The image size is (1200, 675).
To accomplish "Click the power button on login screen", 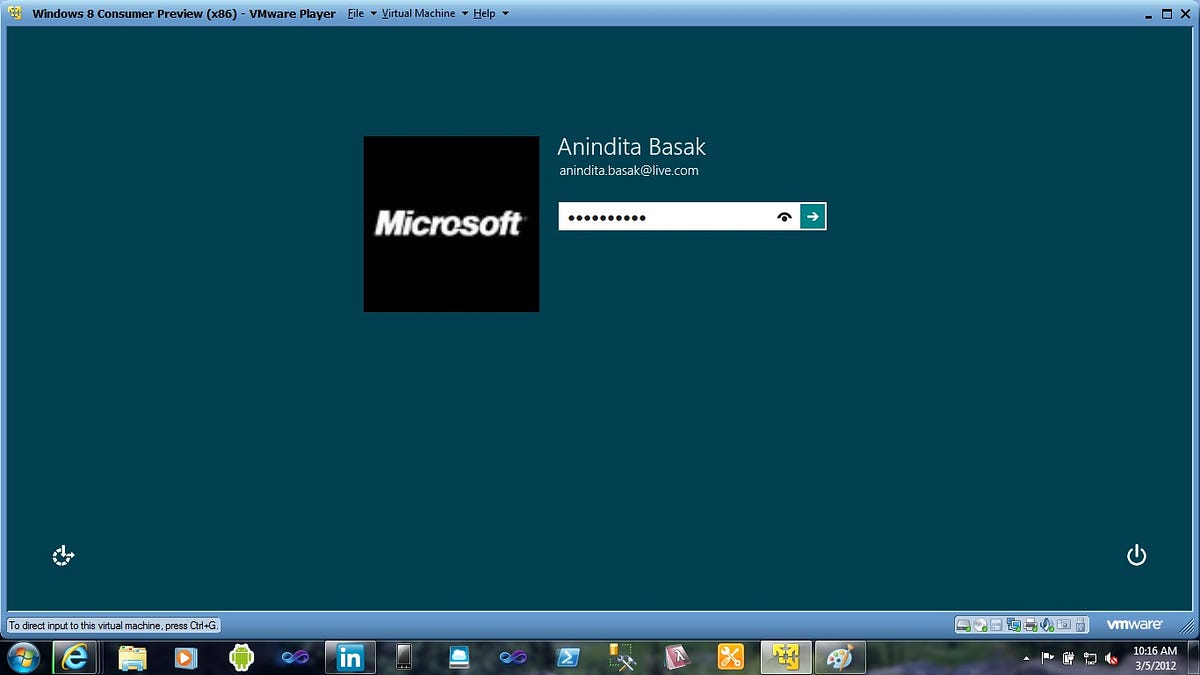I will pyautogui.click(x=1136, y=556).
